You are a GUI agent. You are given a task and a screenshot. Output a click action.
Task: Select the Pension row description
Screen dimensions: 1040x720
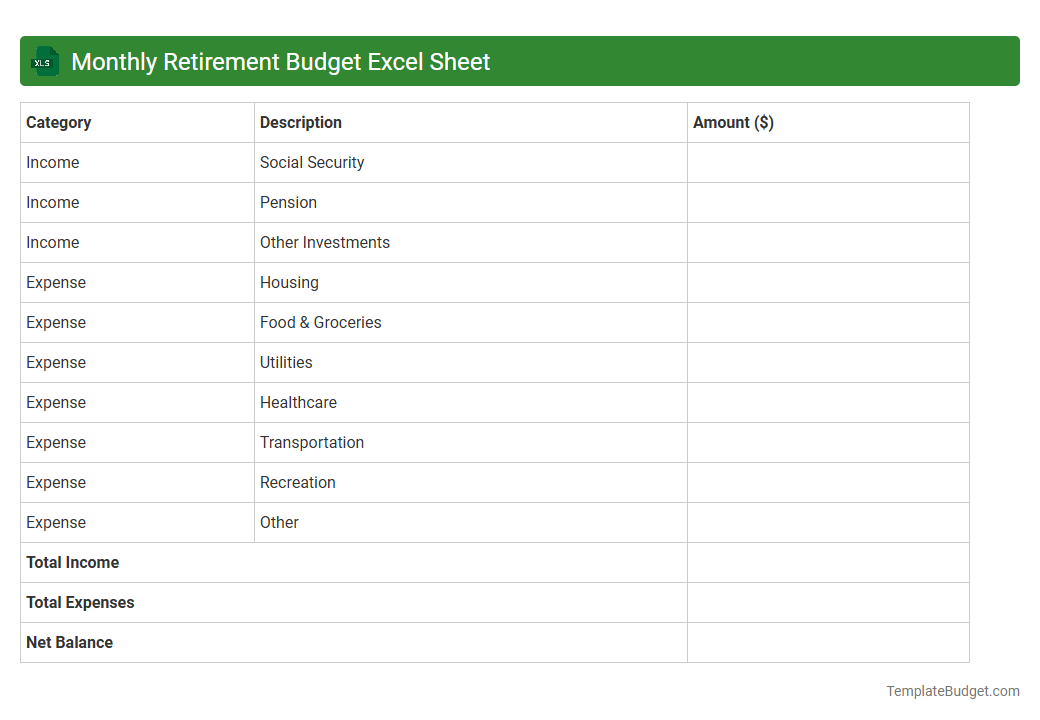(x=289, y=202)
